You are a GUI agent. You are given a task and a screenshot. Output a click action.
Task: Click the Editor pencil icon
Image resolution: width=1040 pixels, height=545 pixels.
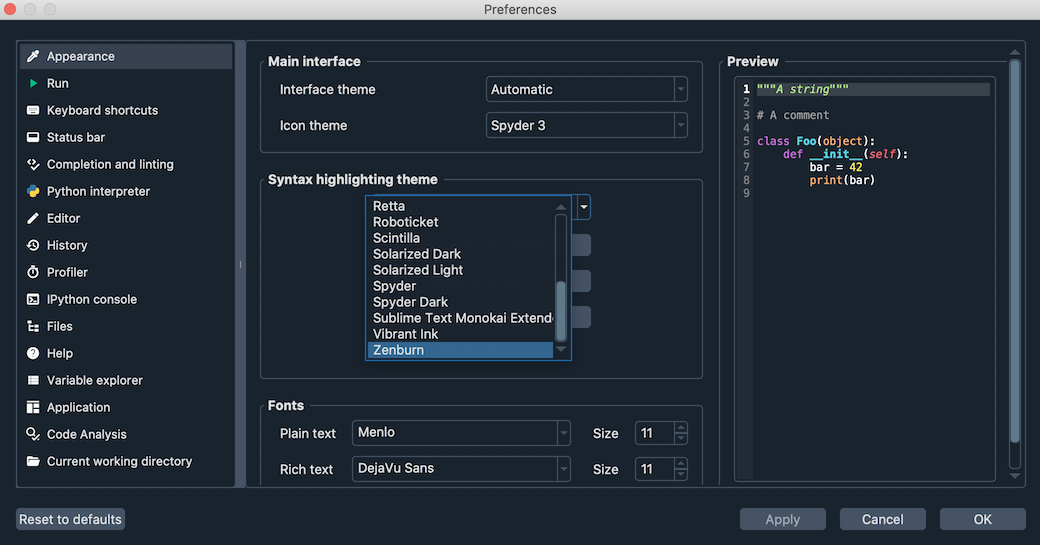[x=33, y=219]
